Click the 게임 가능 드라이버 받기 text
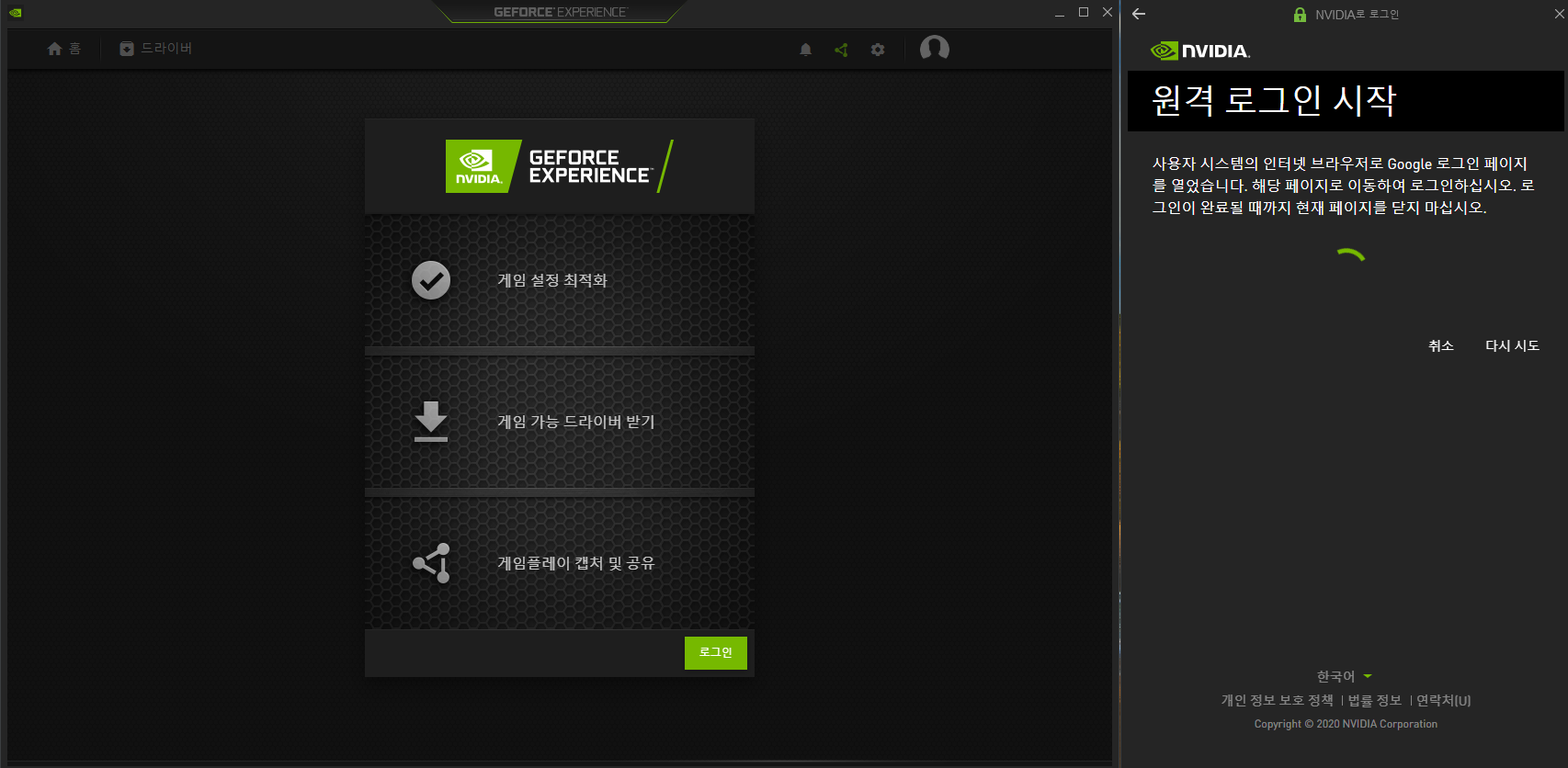The image size is (1568, 768). (x=576, y=422)
